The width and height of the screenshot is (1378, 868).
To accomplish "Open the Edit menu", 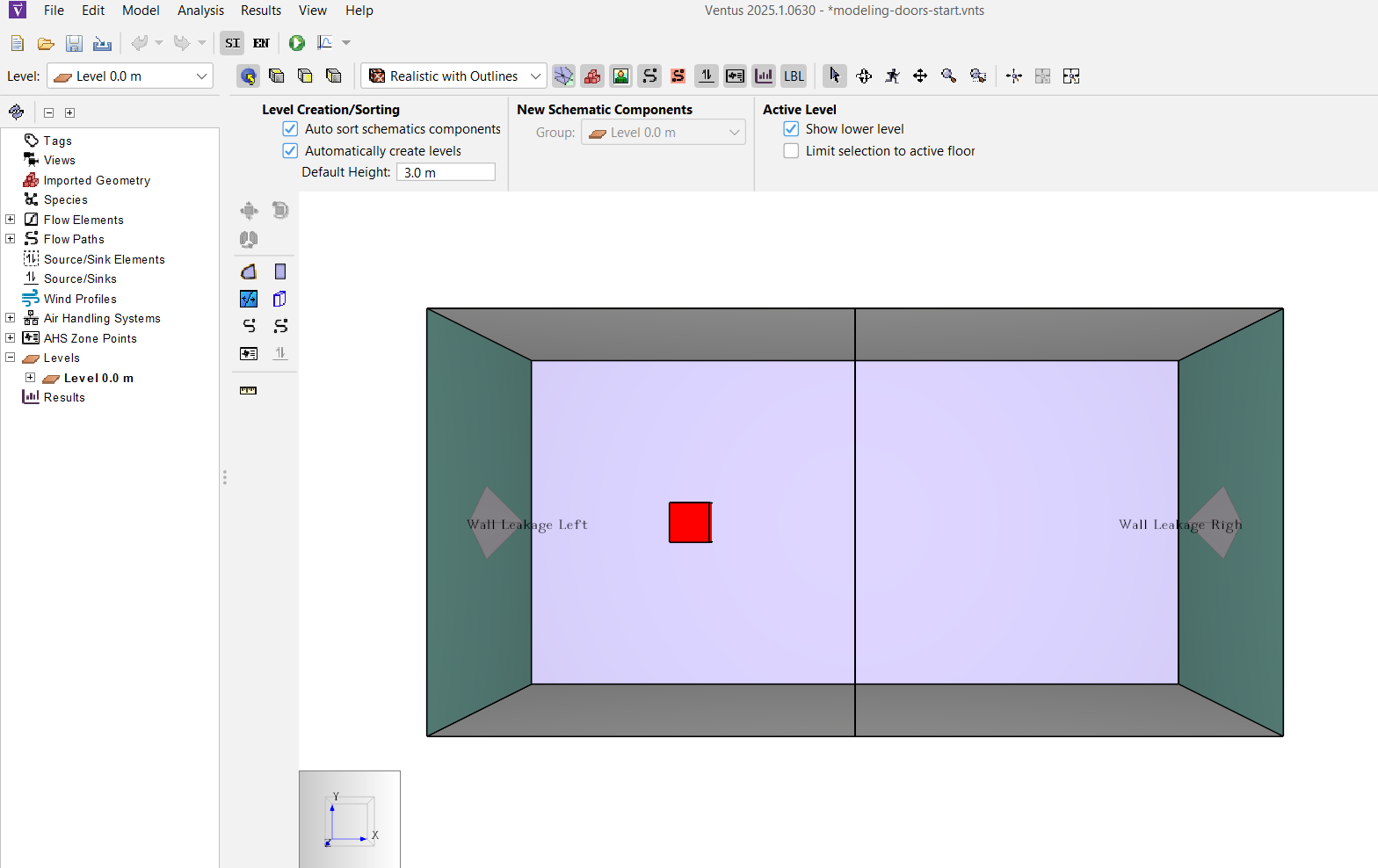I will (93, 11).
